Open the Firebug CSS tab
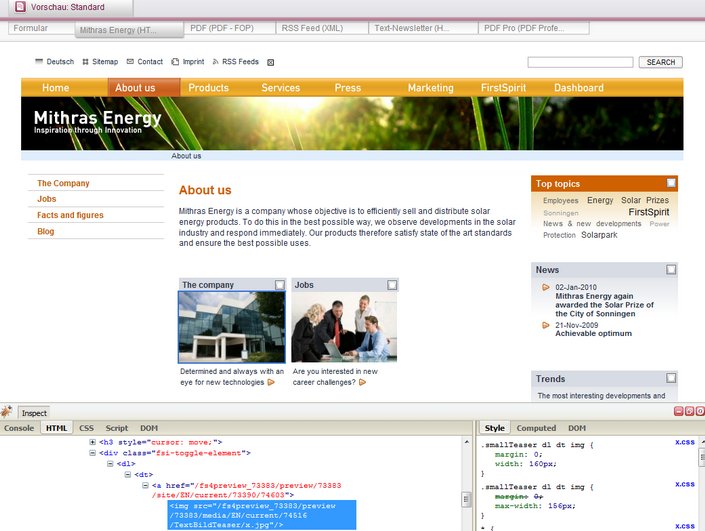This screenshot has width=705, height=531. coord(86,428)
